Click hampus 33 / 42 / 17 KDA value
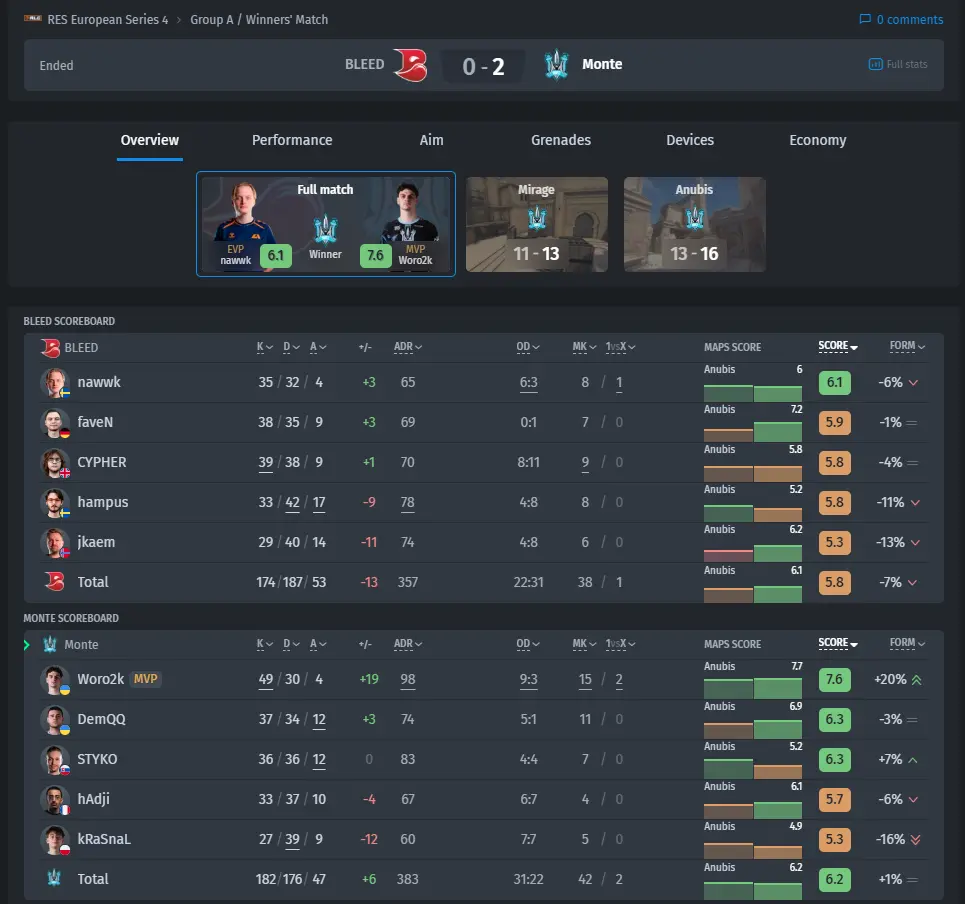The width and height of the screenshot is (965, 904). pos(292,502)
